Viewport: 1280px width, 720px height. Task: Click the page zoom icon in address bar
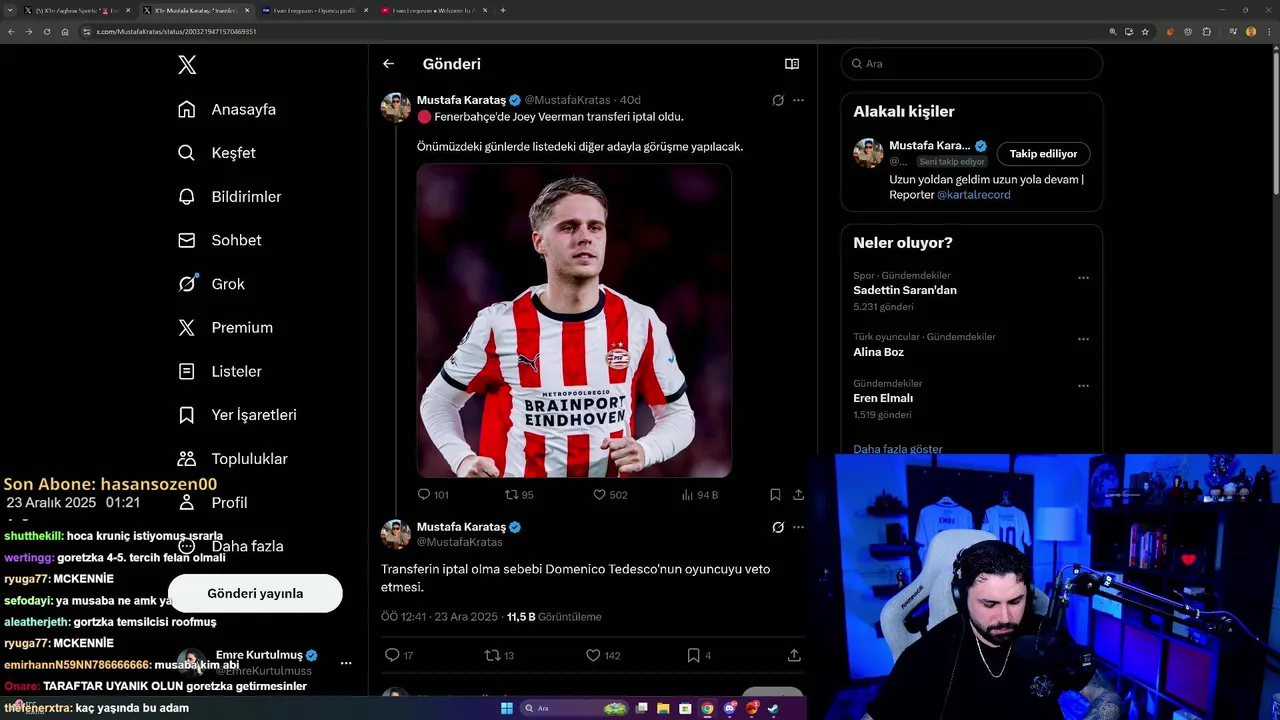tap(1113, 32)
